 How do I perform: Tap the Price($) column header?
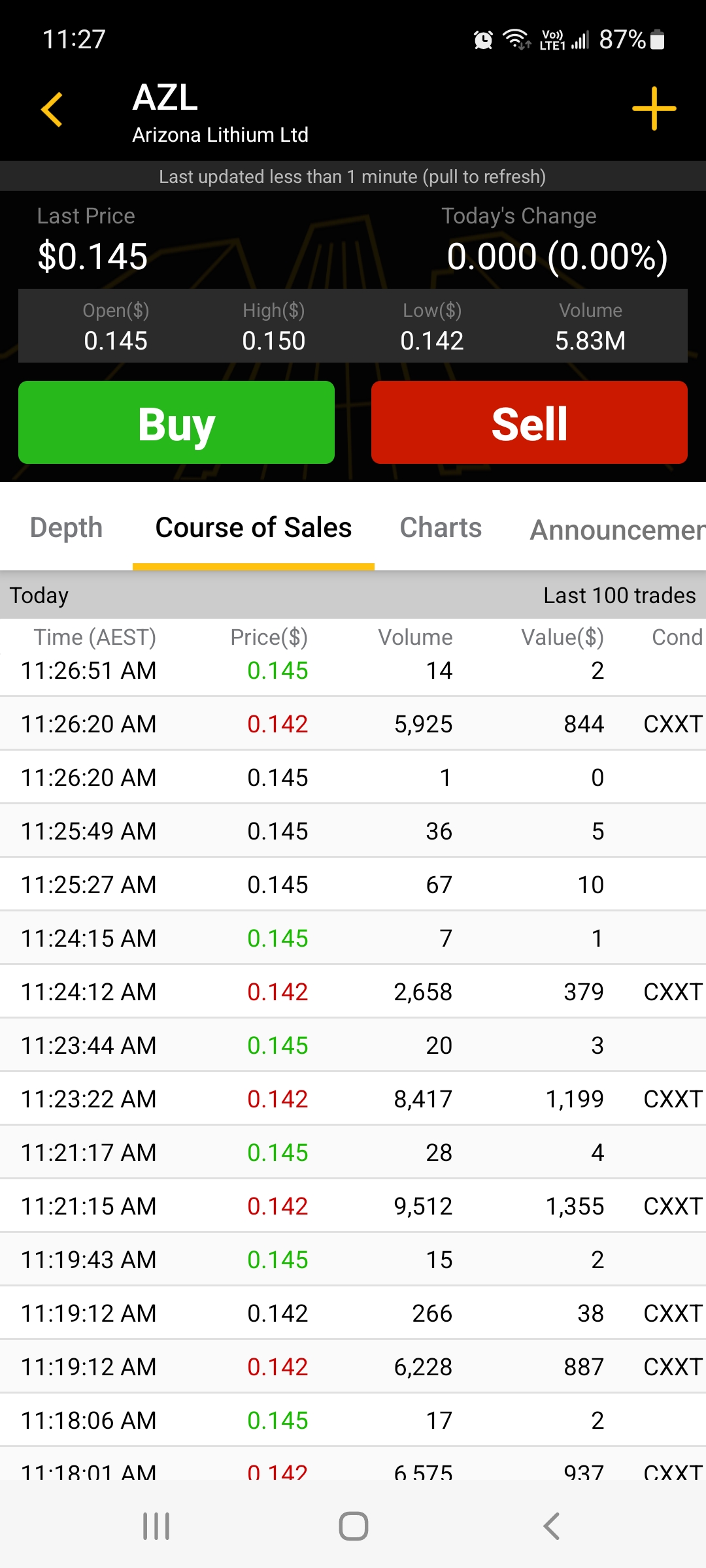tap(269, 637)
